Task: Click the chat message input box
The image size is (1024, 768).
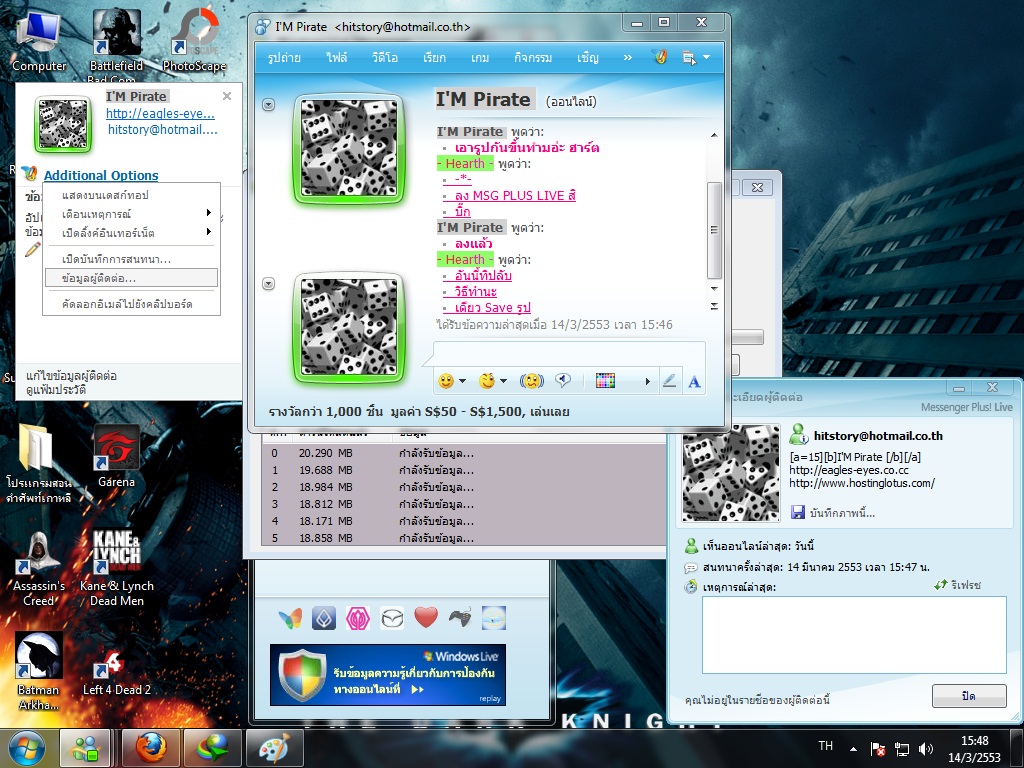Action: pos(569,354)
